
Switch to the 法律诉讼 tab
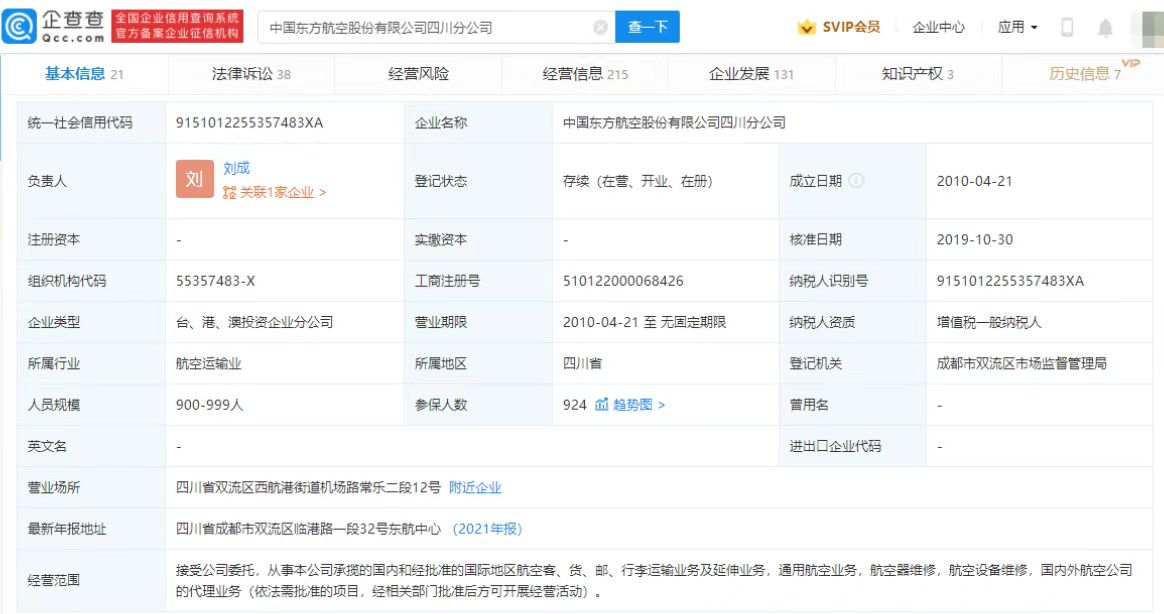point(251,74)
